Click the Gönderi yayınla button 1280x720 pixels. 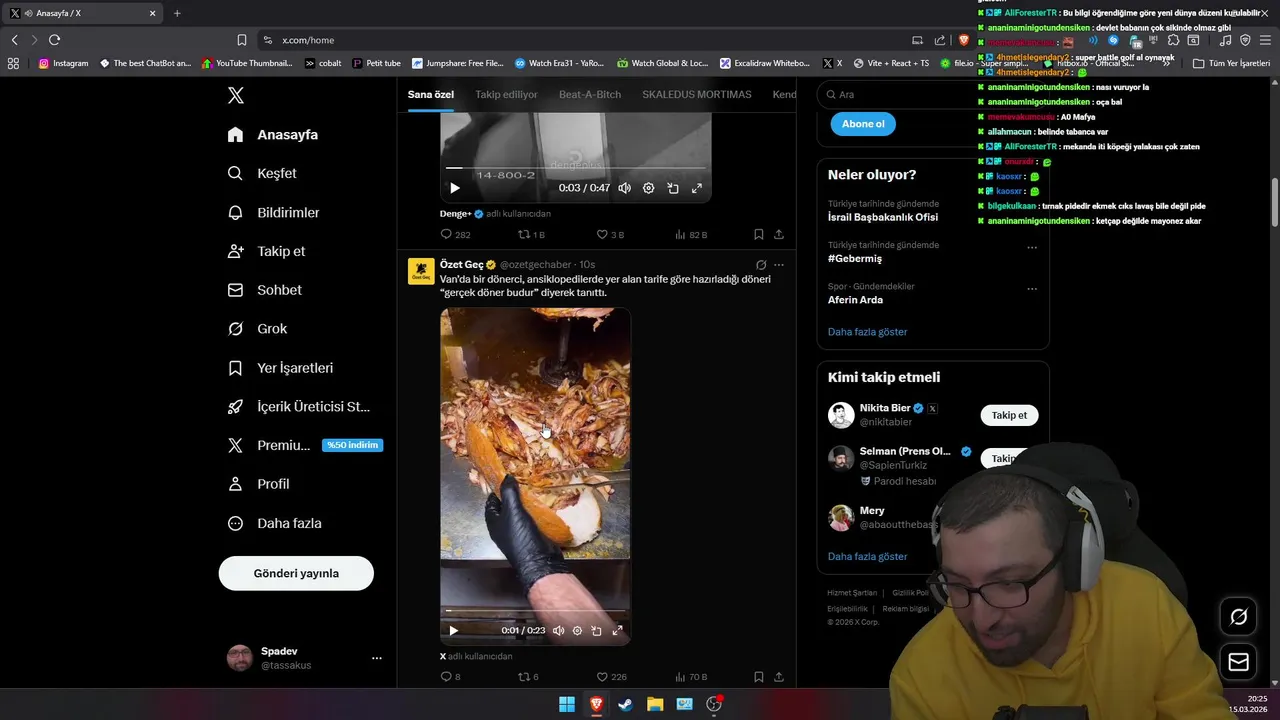[x=296, y=573]
